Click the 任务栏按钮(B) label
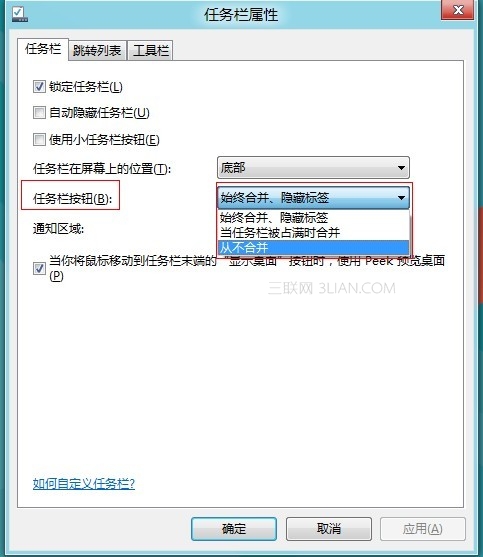 tap(72, 198)
